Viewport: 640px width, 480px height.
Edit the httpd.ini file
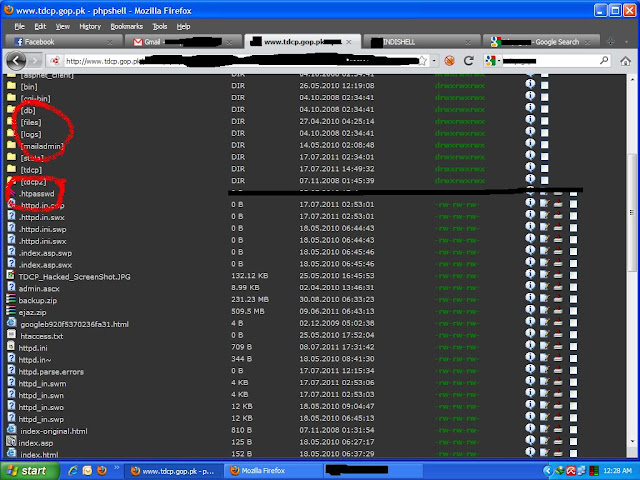tap(544, 346)
